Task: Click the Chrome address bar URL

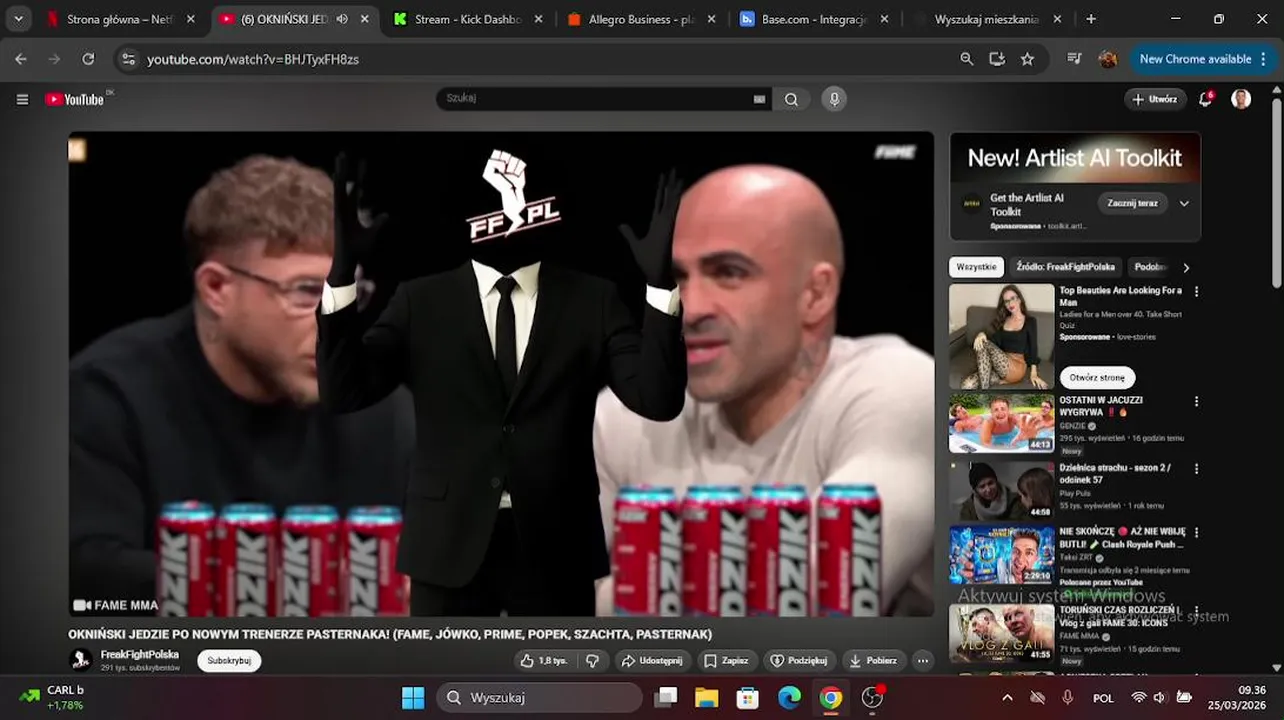Action: tap(253, 59)
